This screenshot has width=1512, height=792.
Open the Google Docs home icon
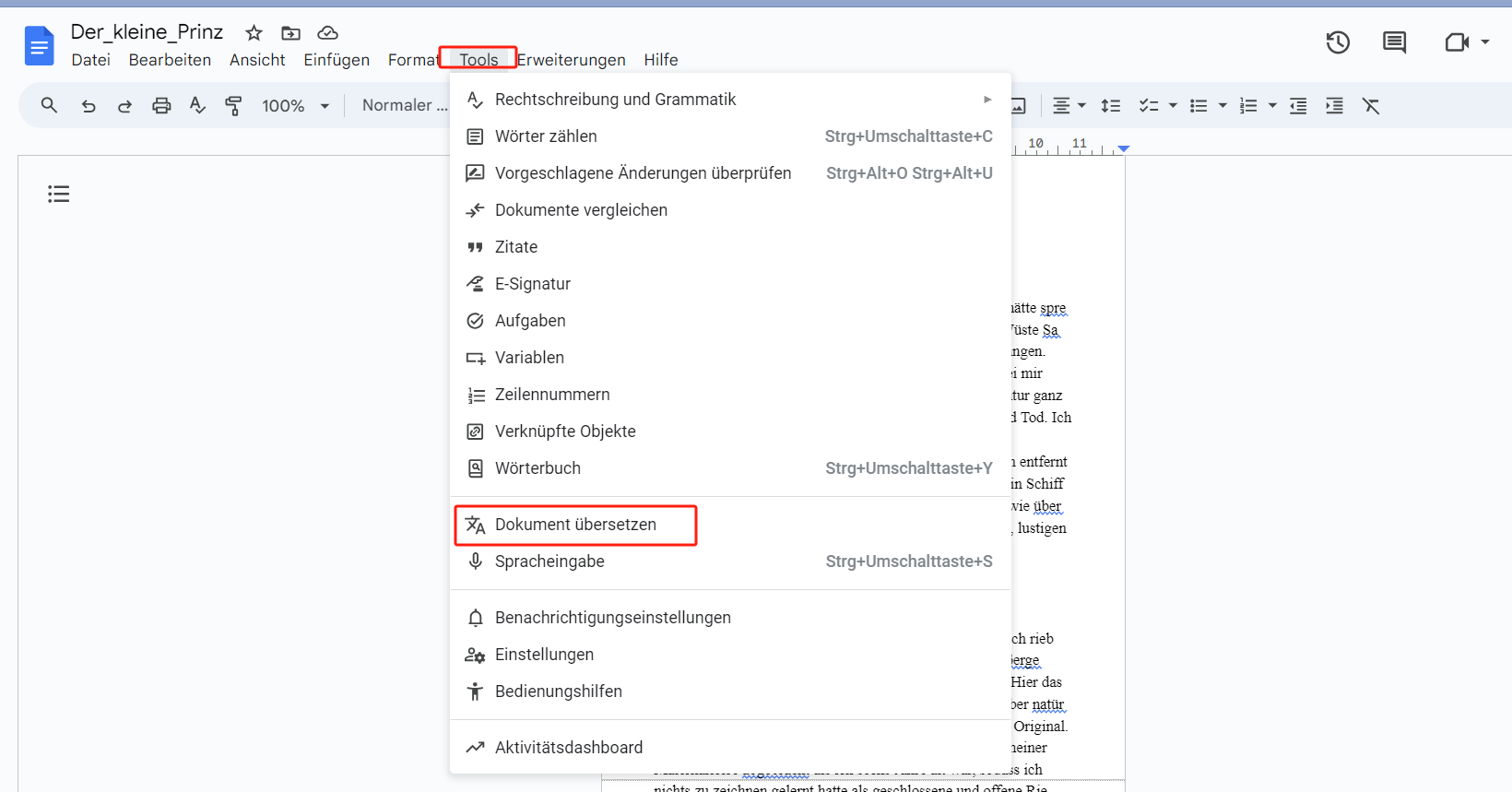pyautogui.click(x=39, y=45)
